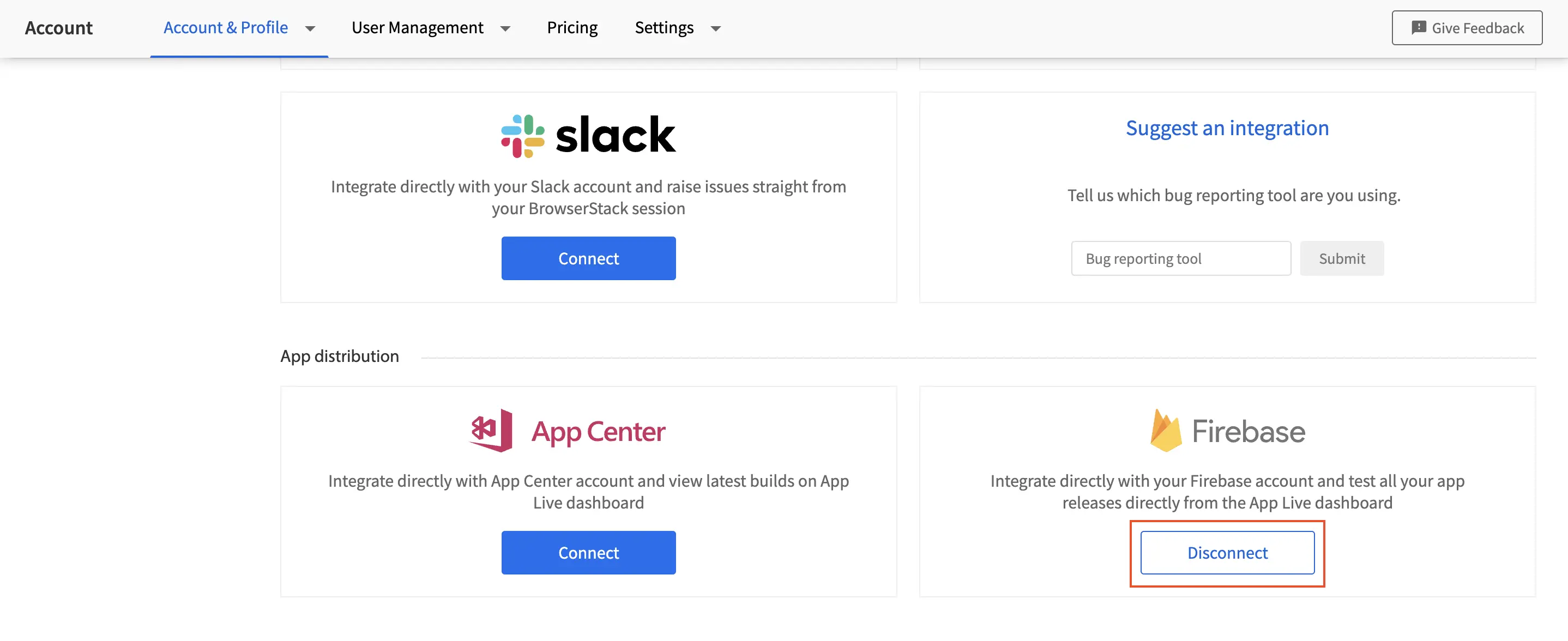This screenshot has height=641, width=1568.
Task: Focus the Bug reporting tool input field
Action: (1180, 259)
